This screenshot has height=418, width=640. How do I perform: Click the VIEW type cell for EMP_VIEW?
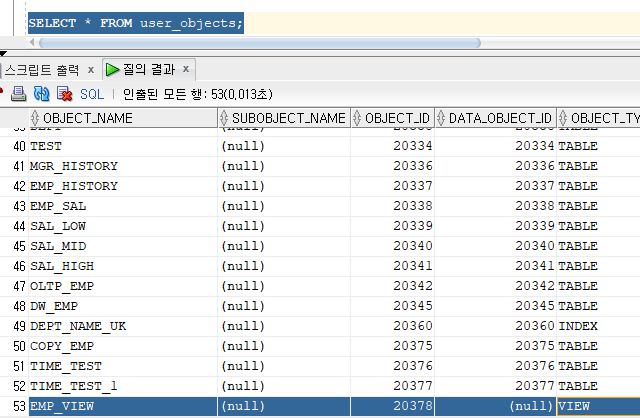coord(598,406)
